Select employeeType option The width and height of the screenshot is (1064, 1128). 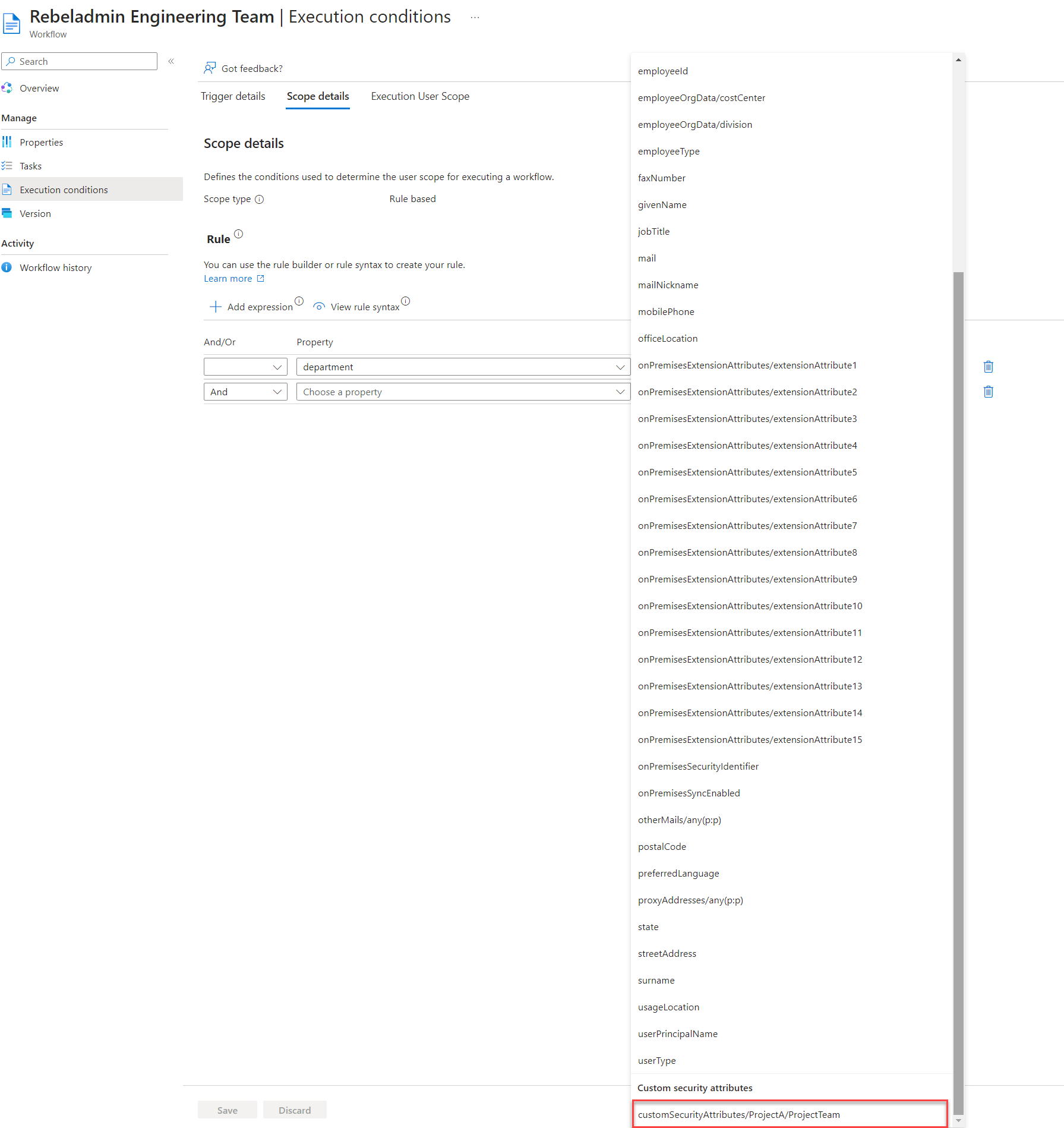coord(791,151)
